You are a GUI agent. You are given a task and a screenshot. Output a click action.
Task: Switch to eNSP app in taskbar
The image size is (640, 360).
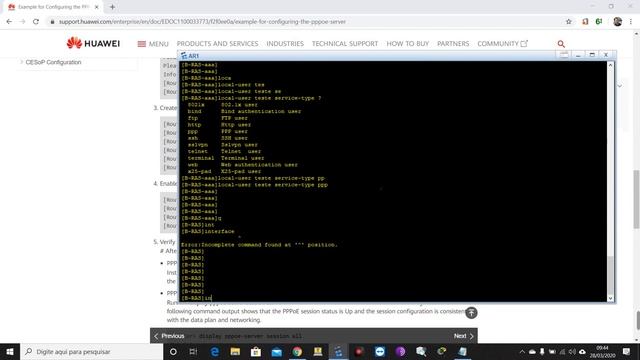(338, 351)
